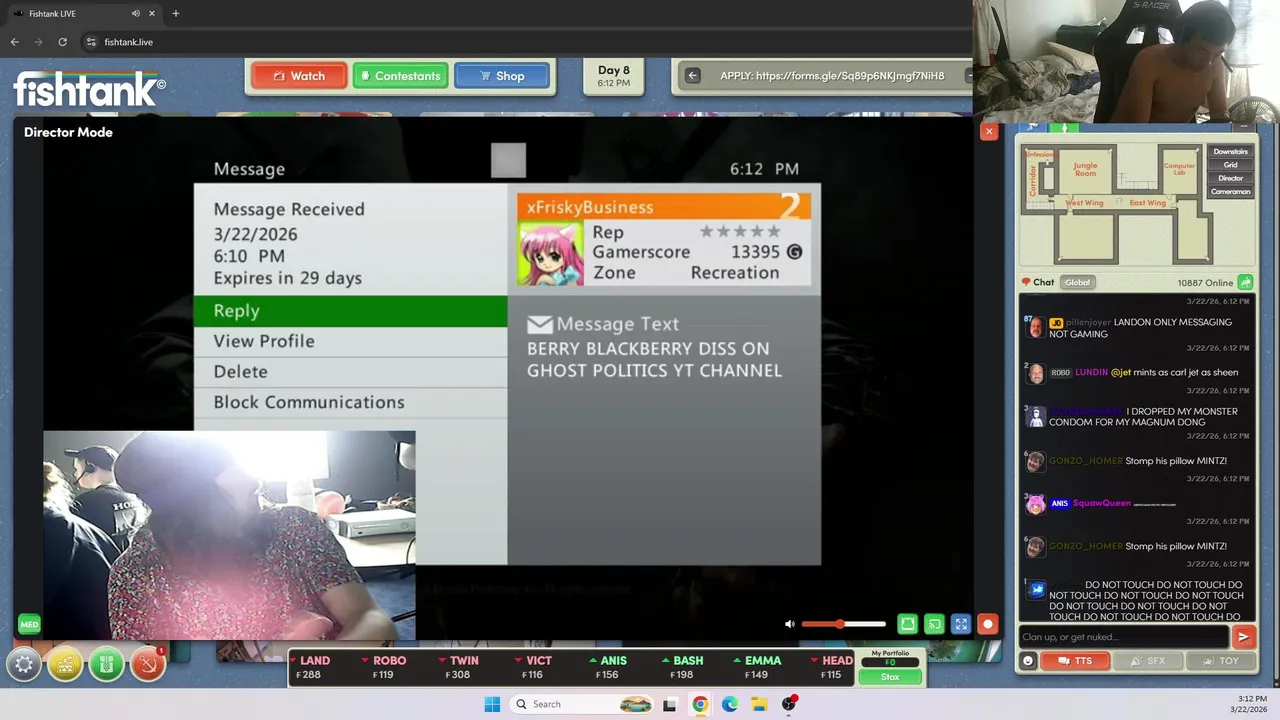Select Corridor on the map
Image resolution: width=1280 pixels, height=720 pixels.
tap(1033, 180)
